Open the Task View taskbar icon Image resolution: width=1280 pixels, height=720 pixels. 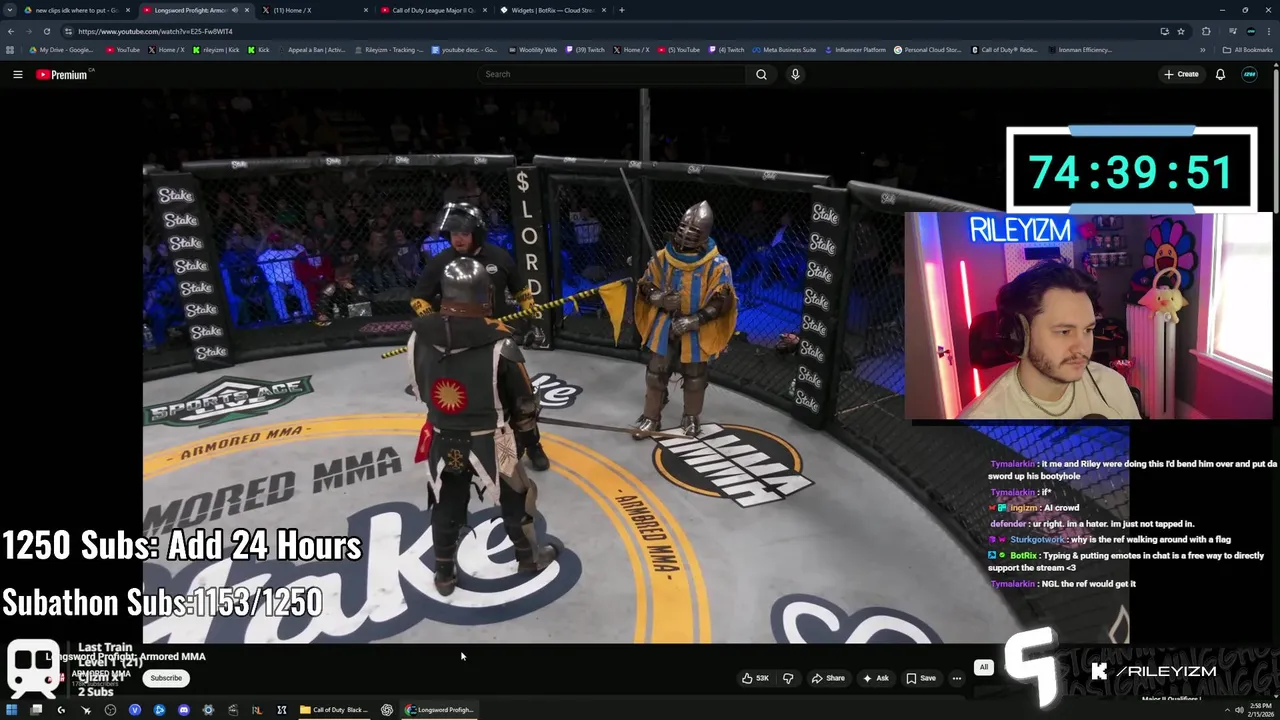tap(36, 710)
